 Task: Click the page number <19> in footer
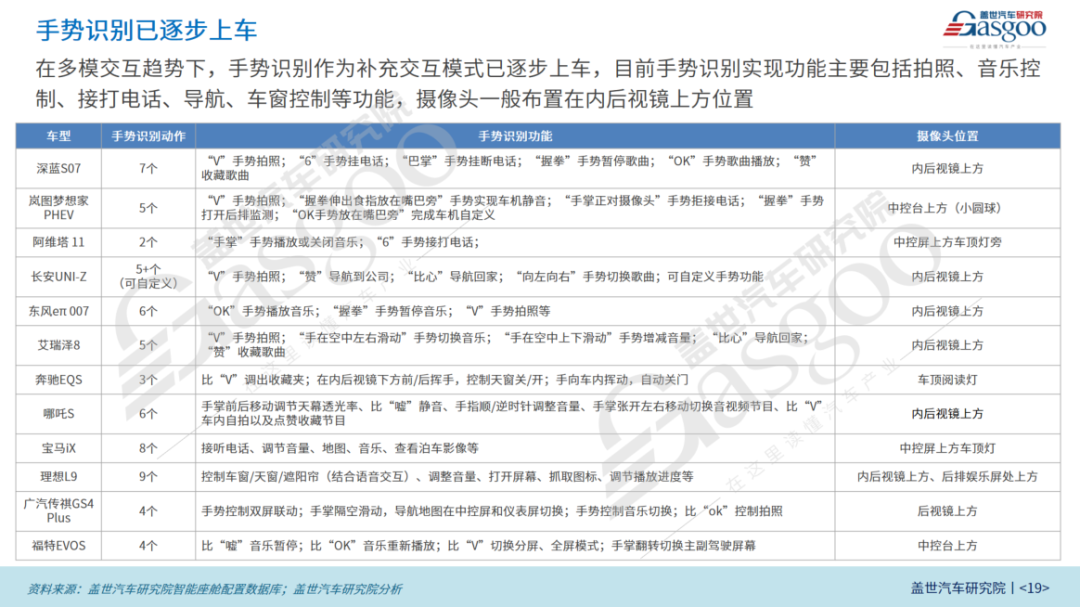click(x=1035, y=588)
